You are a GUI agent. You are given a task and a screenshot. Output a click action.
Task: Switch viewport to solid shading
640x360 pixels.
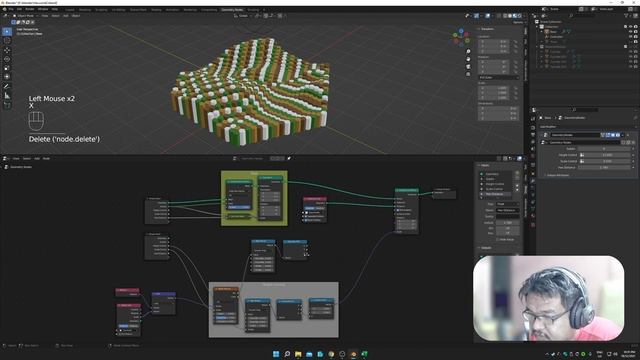coord(510,16)
